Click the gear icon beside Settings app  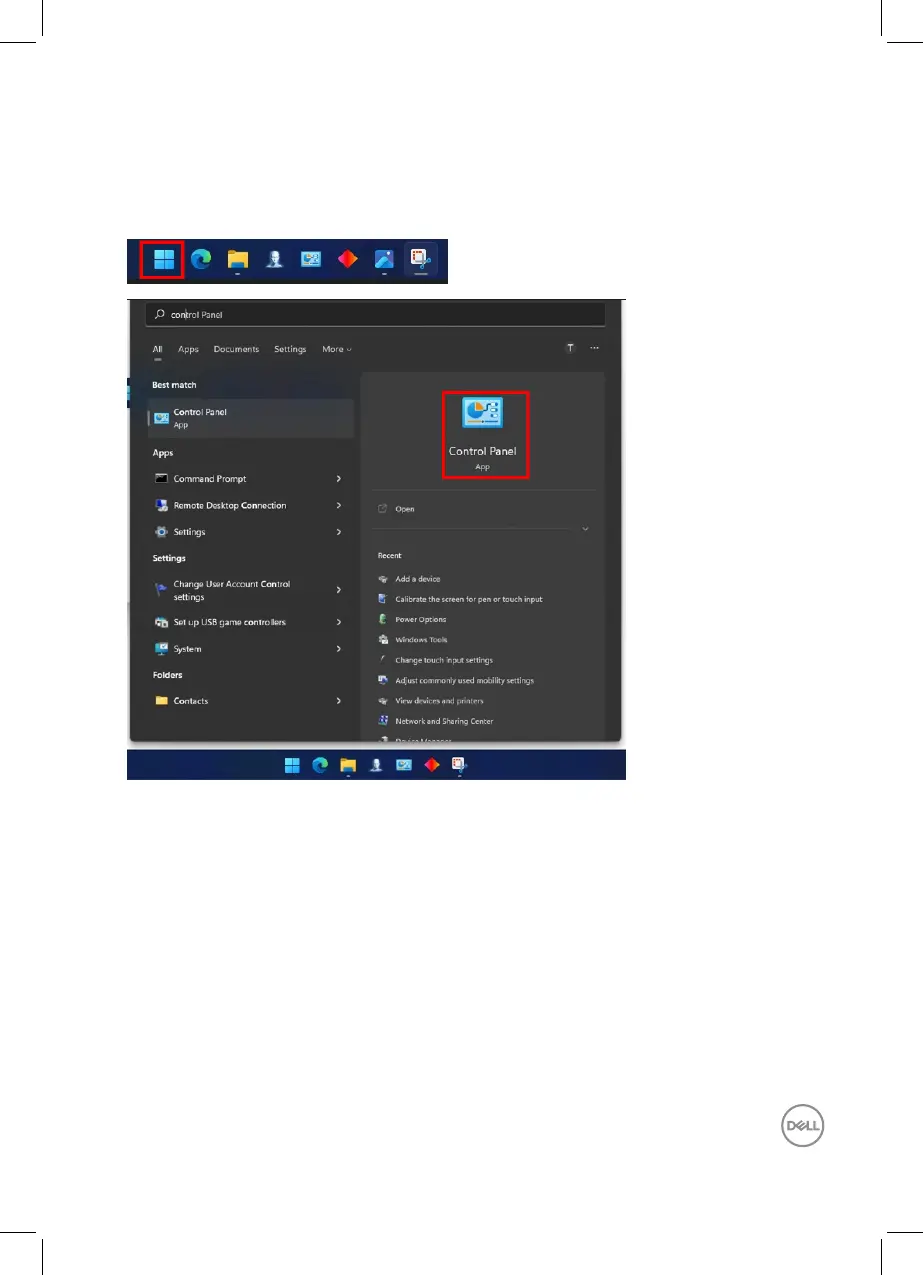(162, 532)
